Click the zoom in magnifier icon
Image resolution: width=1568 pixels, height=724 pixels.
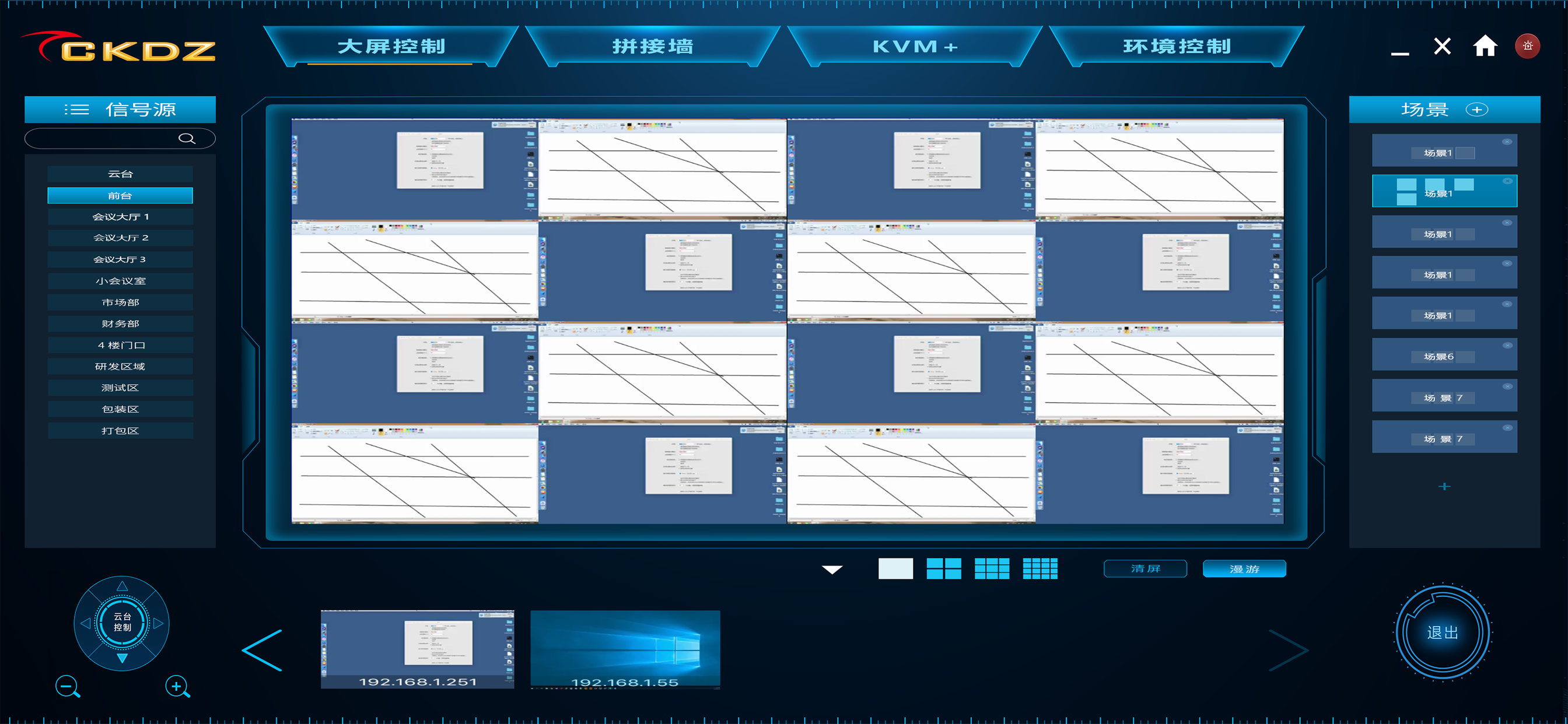point(177,687)
